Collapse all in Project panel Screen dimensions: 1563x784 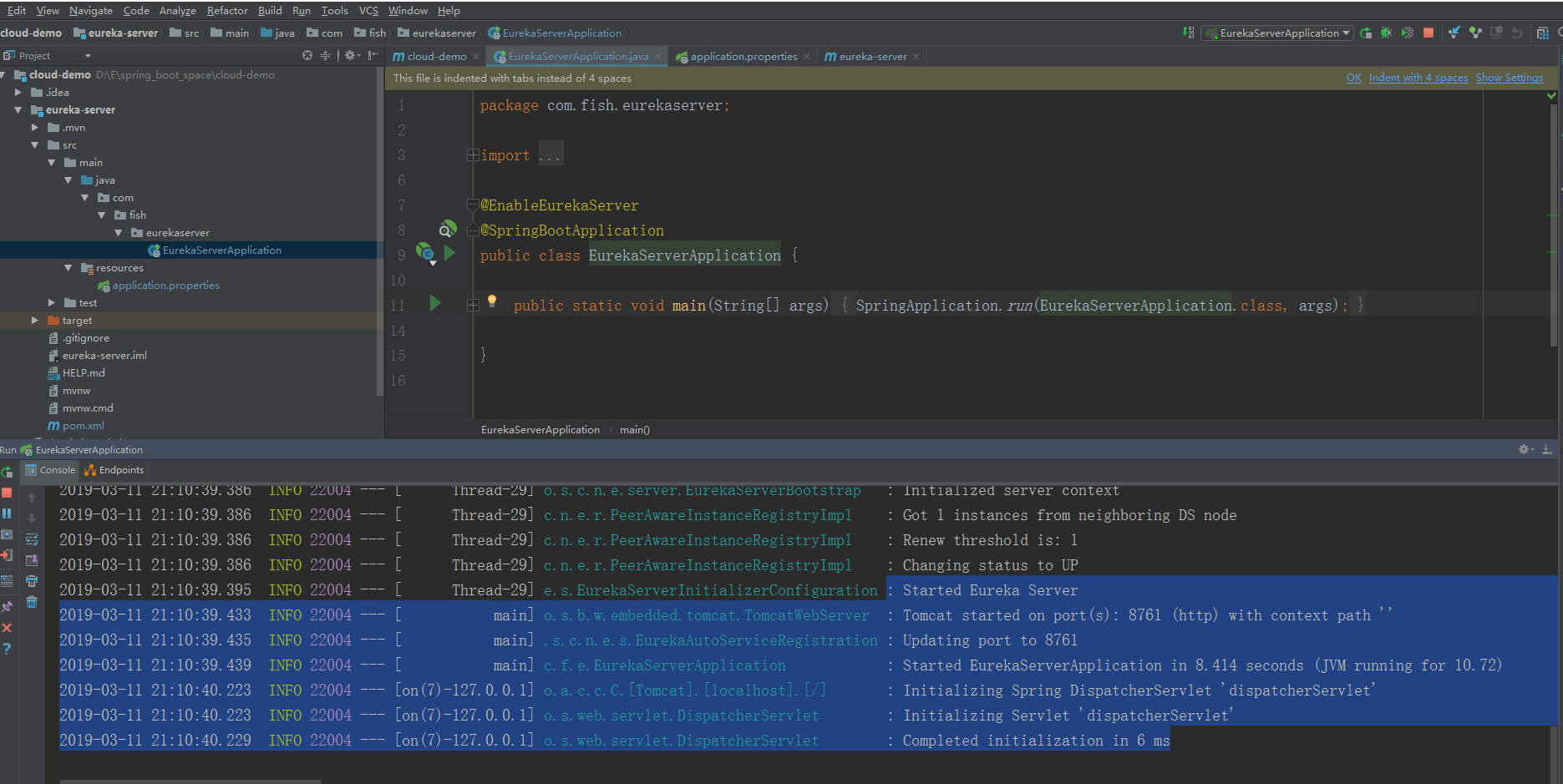click(x=326, y=55)
